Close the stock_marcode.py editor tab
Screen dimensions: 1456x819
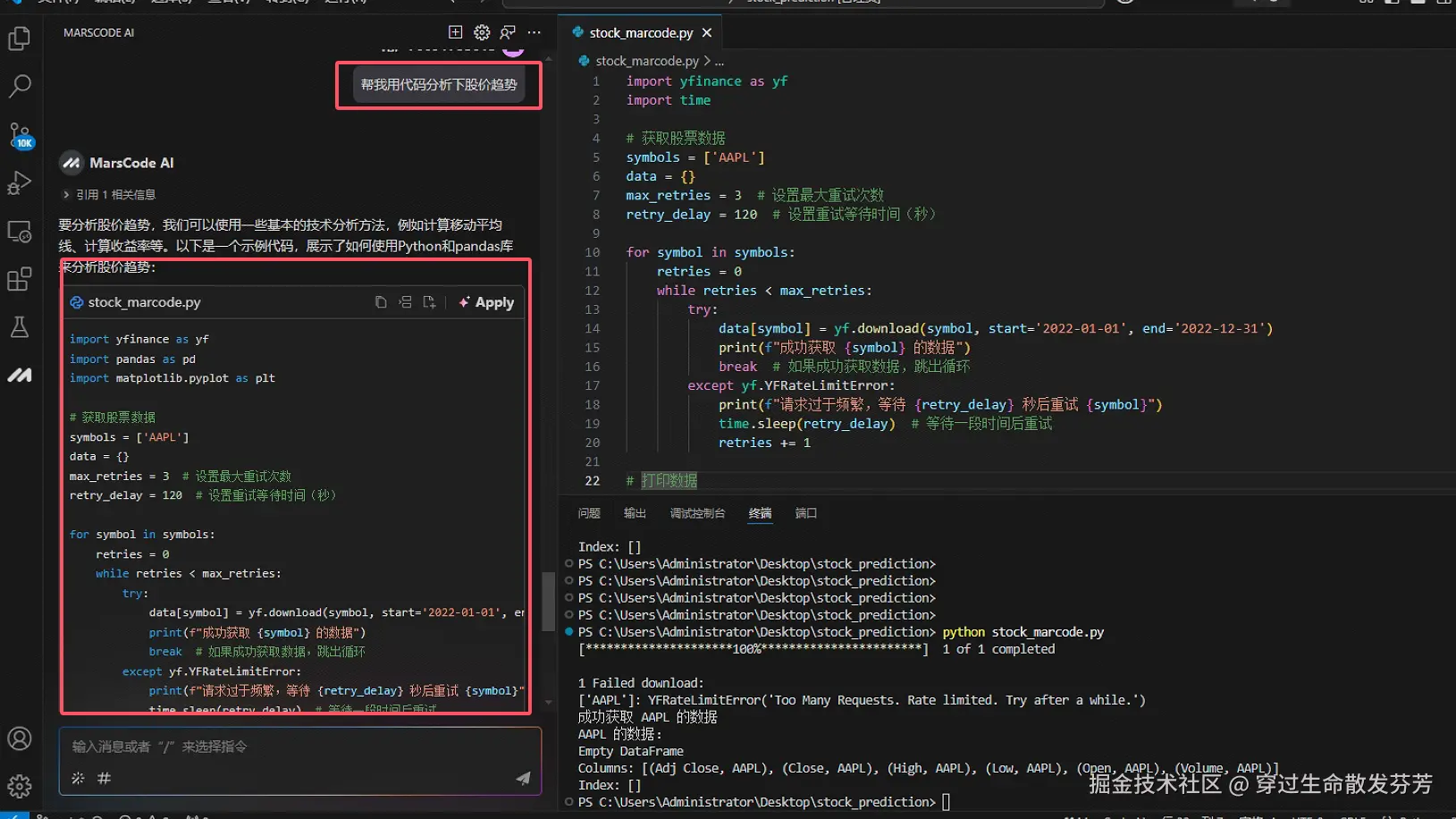pos(707,33)
